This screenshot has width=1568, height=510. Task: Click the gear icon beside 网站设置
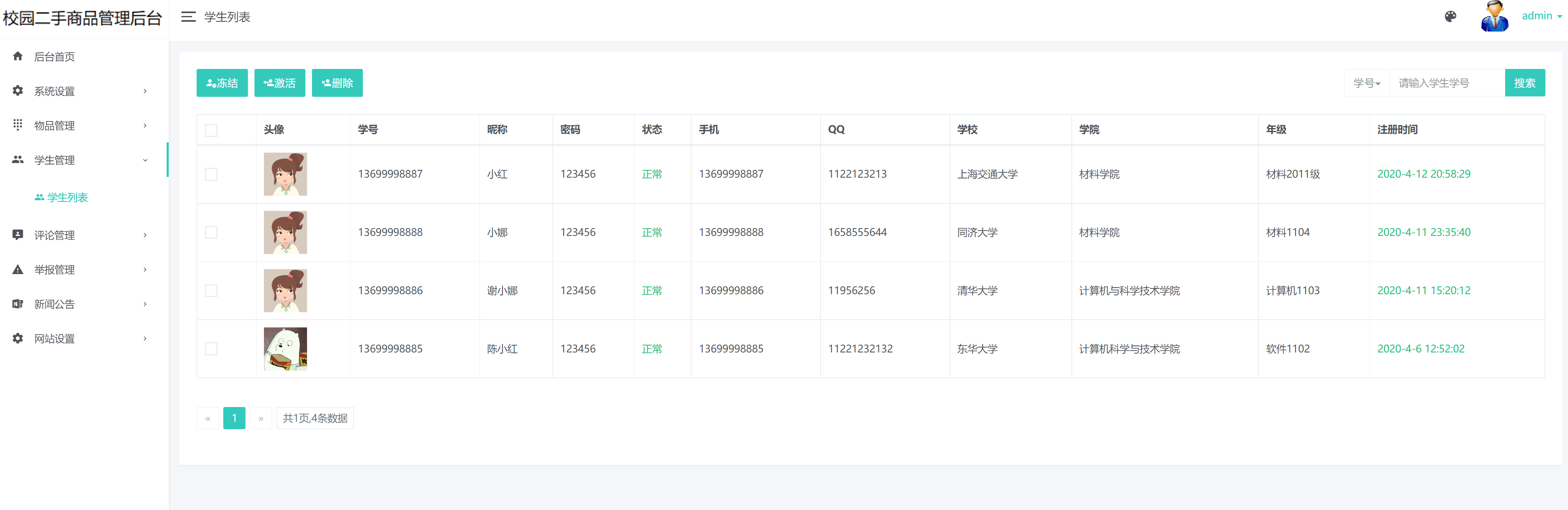[18, 338]
